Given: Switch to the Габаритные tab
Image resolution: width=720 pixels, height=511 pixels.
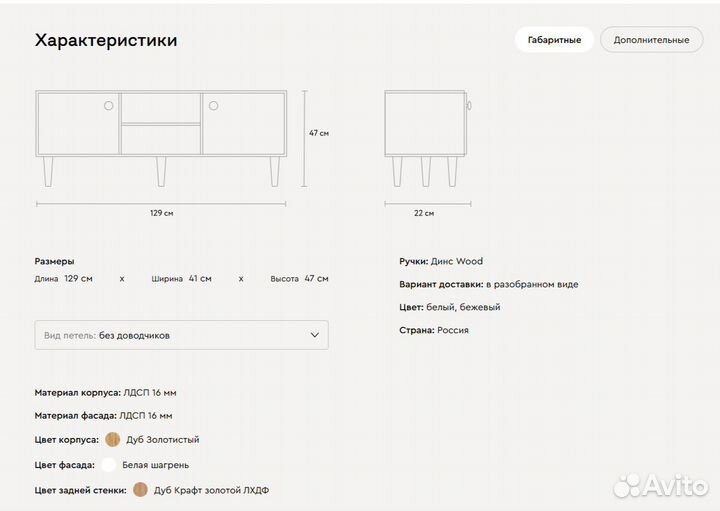Looking at the screenshot, I should point(554,40).
